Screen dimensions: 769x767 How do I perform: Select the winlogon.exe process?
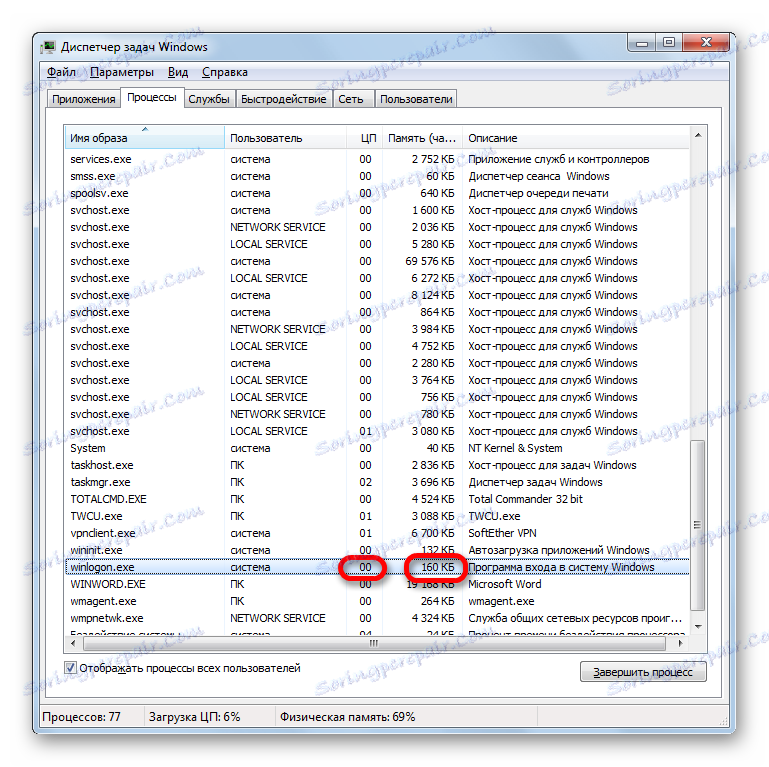pyautogui.click(x=377, y=567)
